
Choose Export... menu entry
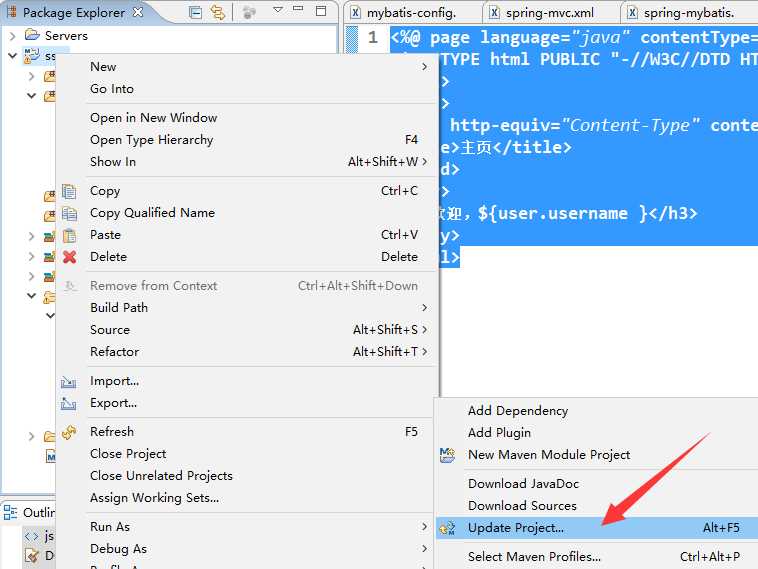pos(247,403)
